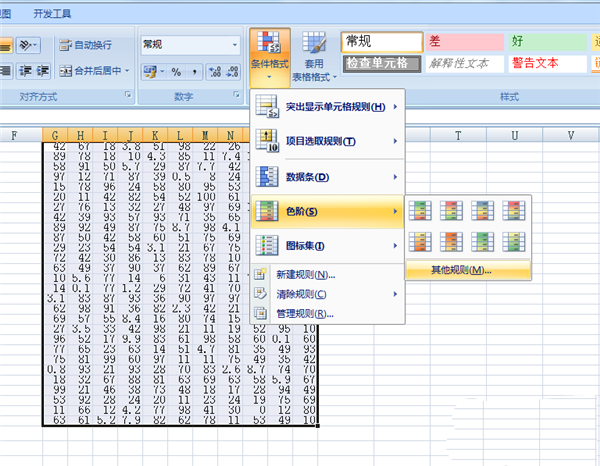Click Decrease Decimal icon
600x466 pixels.
[x=232, y=72]
